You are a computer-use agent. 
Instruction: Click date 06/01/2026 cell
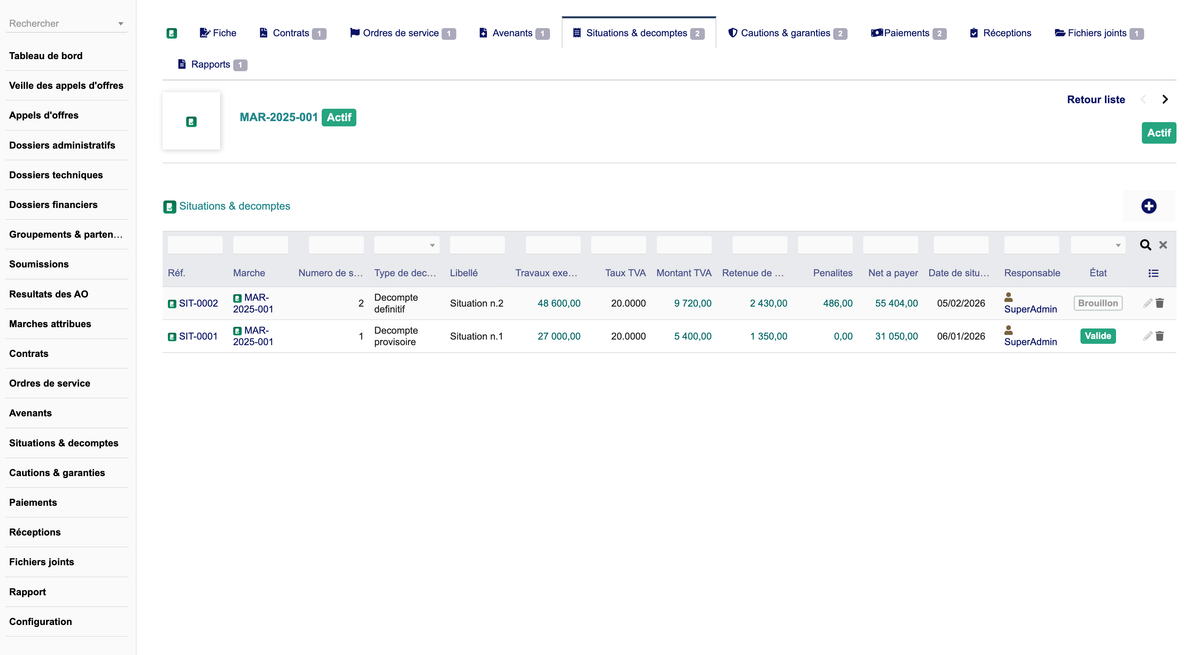961,336
